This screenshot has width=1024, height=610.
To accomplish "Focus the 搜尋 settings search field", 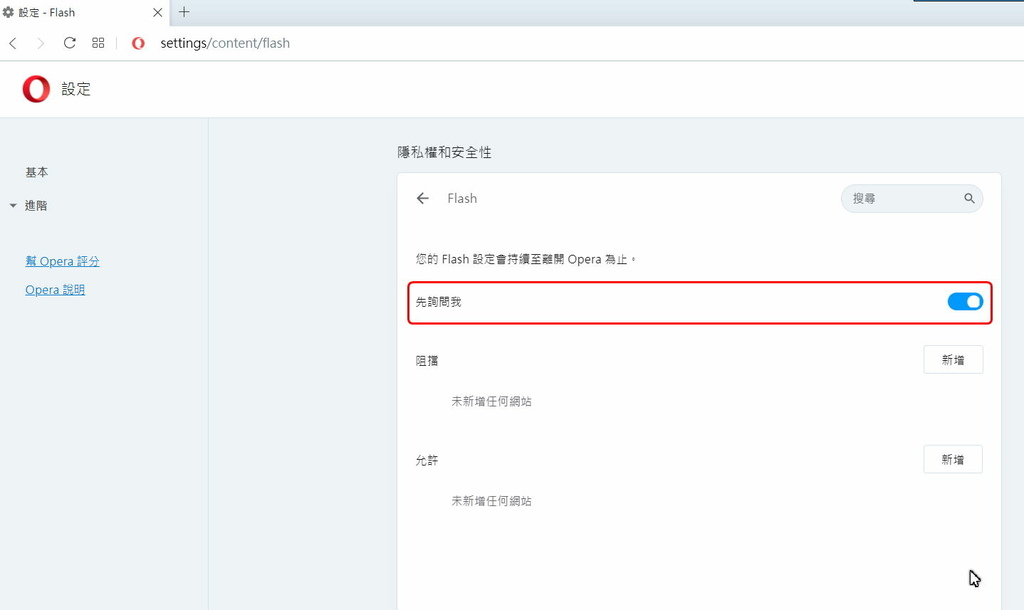I will [x=912, y=199].
